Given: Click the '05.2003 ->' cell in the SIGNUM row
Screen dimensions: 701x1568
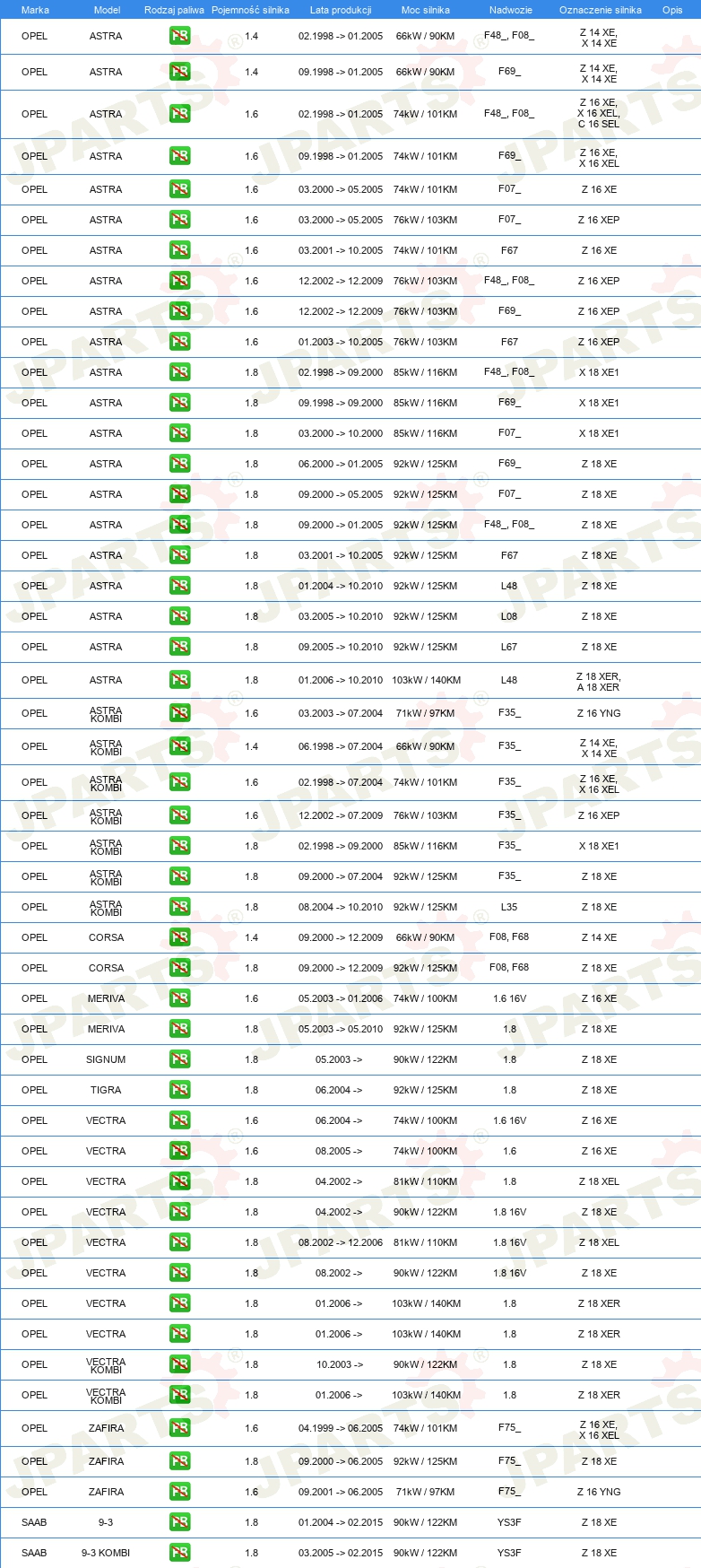Looking at the screenshot, I should coord(339,1059).
